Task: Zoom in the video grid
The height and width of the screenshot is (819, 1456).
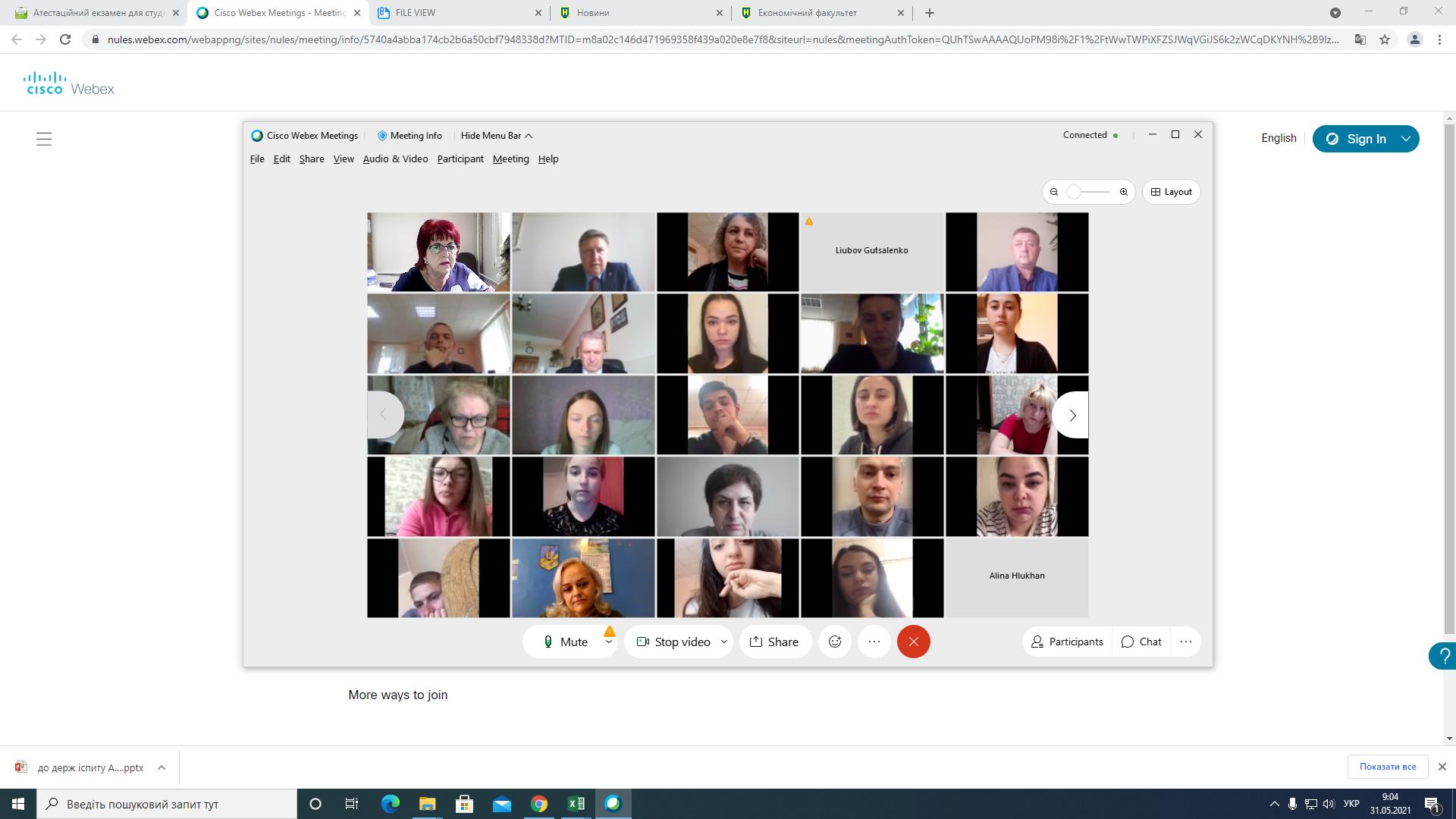Action: click(x=1124, y=192)
